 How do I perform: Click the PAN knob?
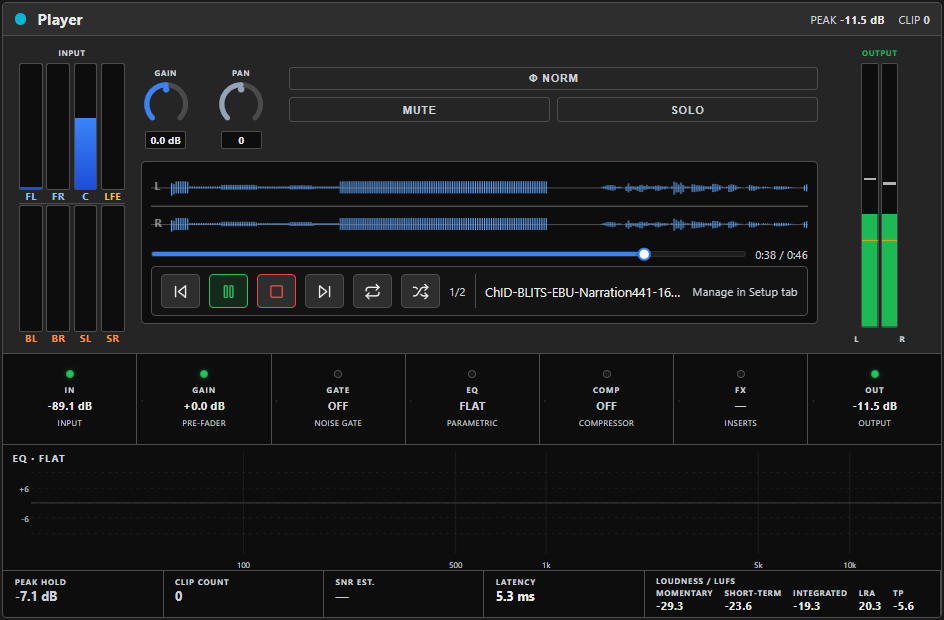point(241,104)
